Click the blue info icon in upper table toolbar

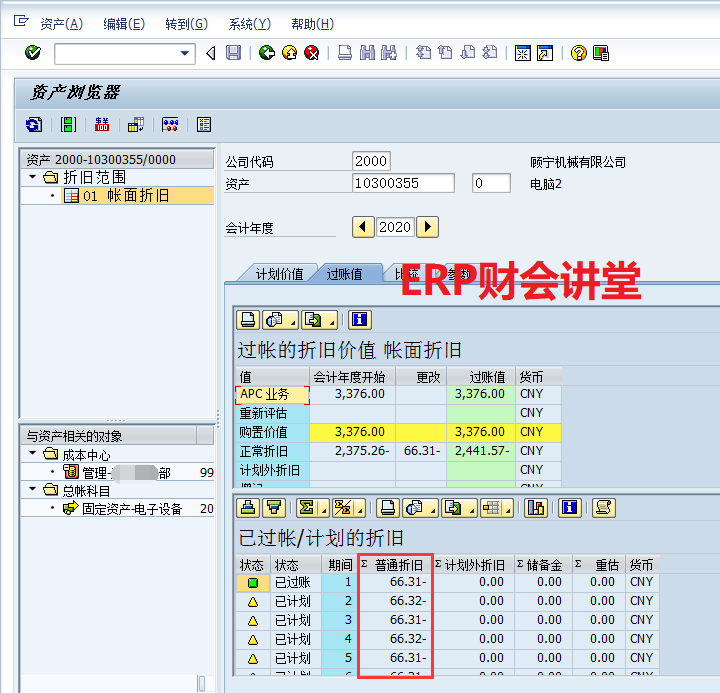(359, 320)
